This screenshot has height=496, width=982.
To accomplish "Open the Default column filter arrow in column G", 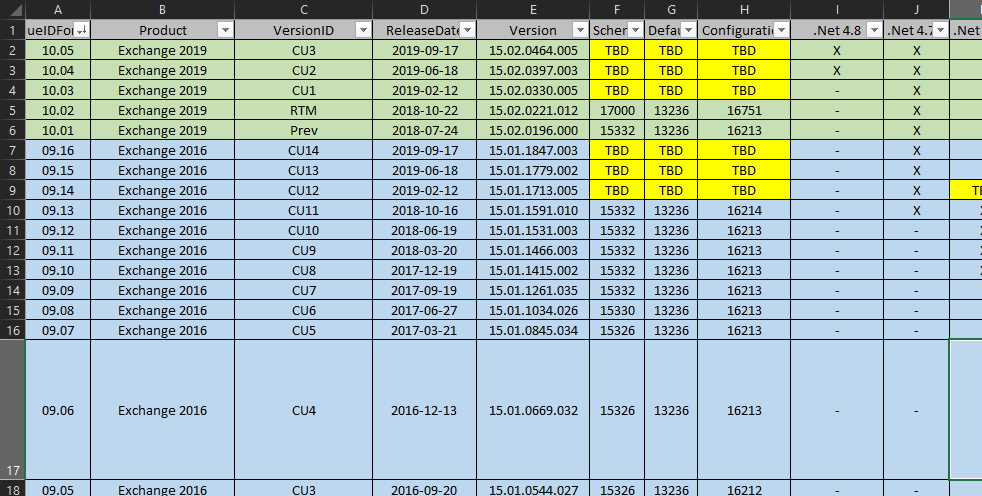I will 688,30.
